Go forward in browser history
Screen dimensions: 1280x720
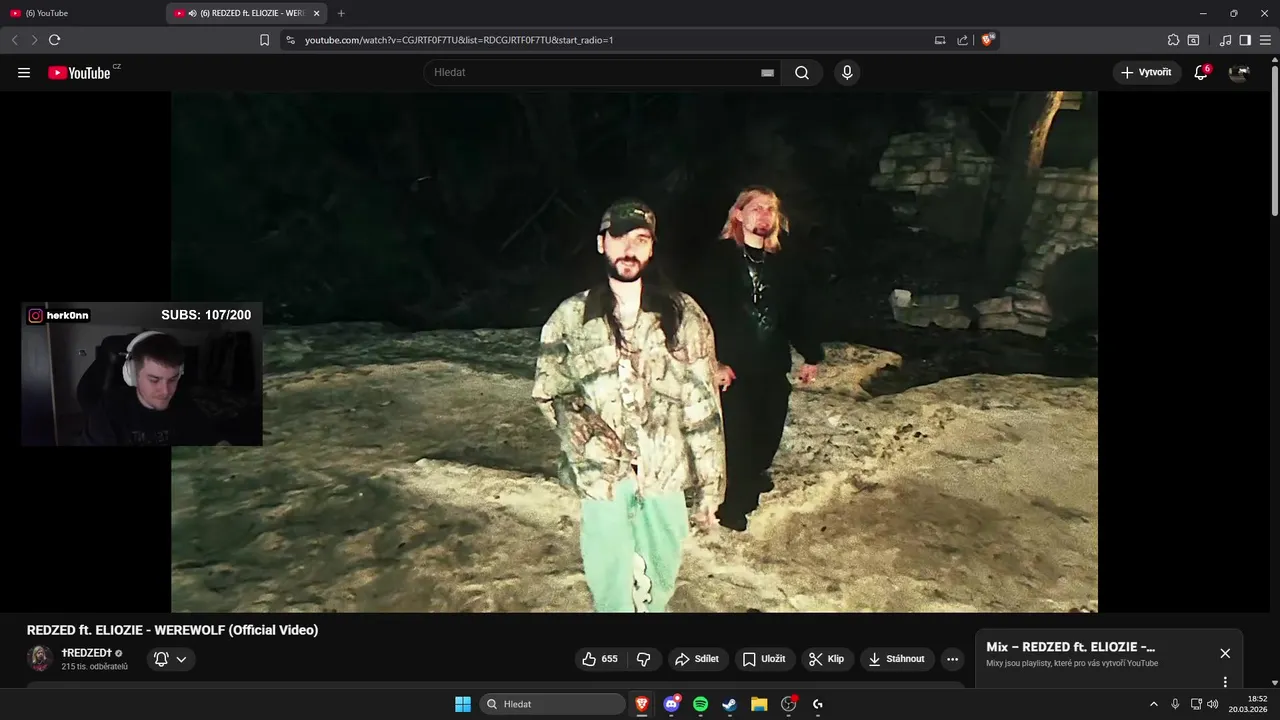(34, 40)
